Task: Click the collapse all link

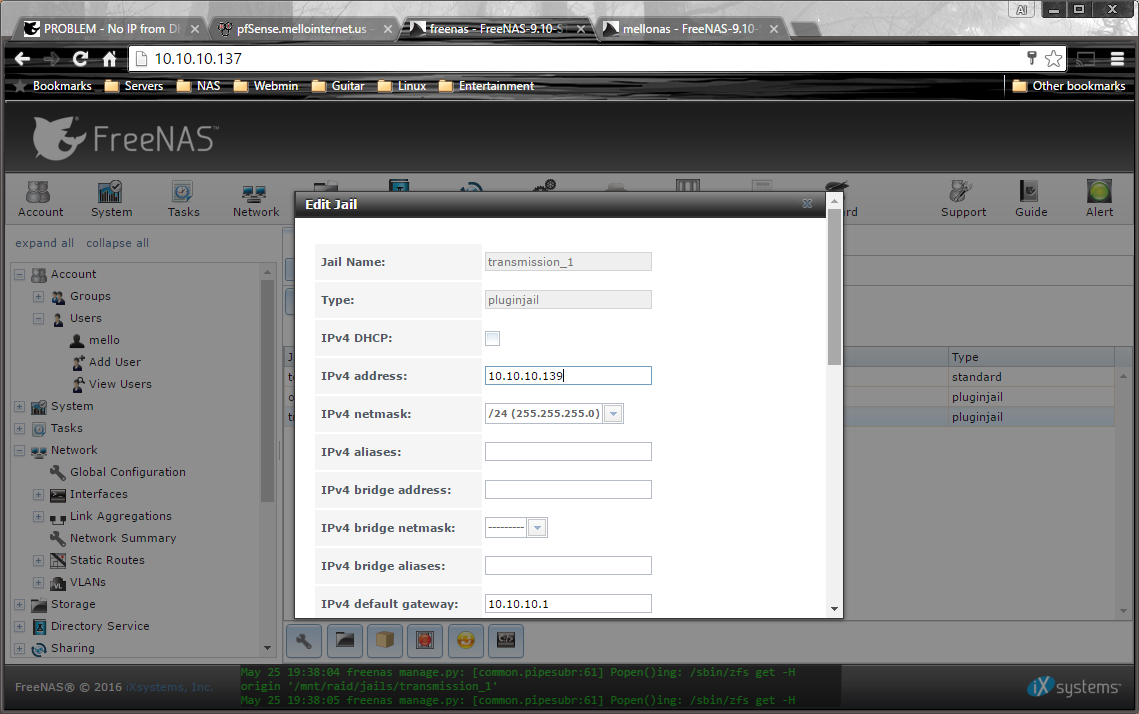Action: [x=118, y=243]
